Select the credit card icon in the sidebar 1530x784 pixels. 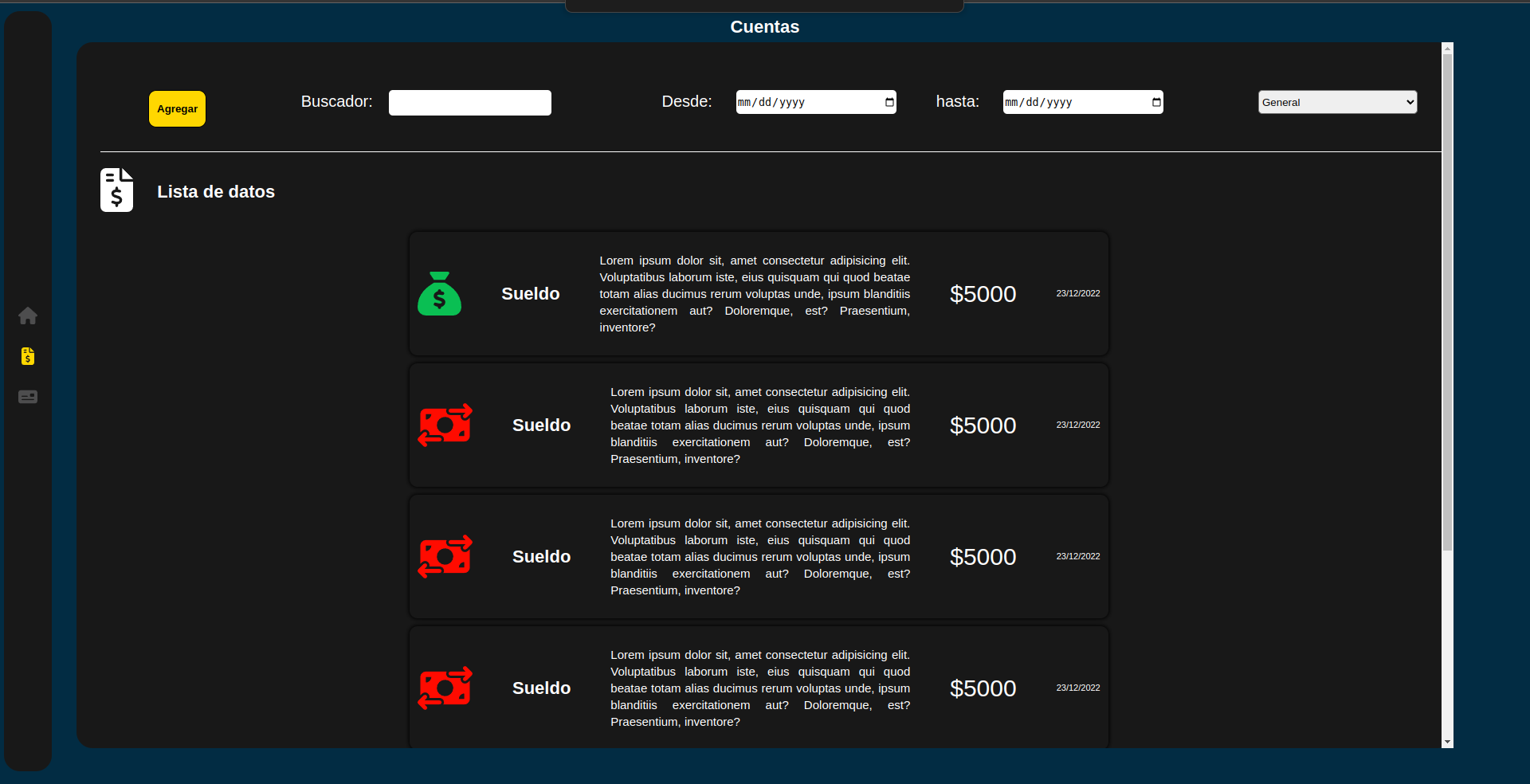click(28, 397)
